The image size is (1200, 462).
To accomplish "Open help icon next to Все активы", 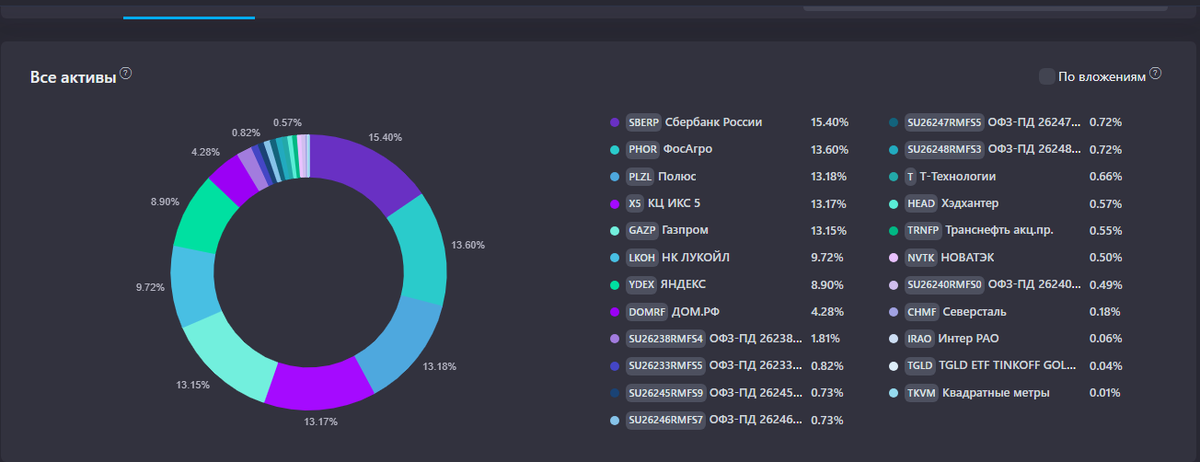I will point(126,74).
